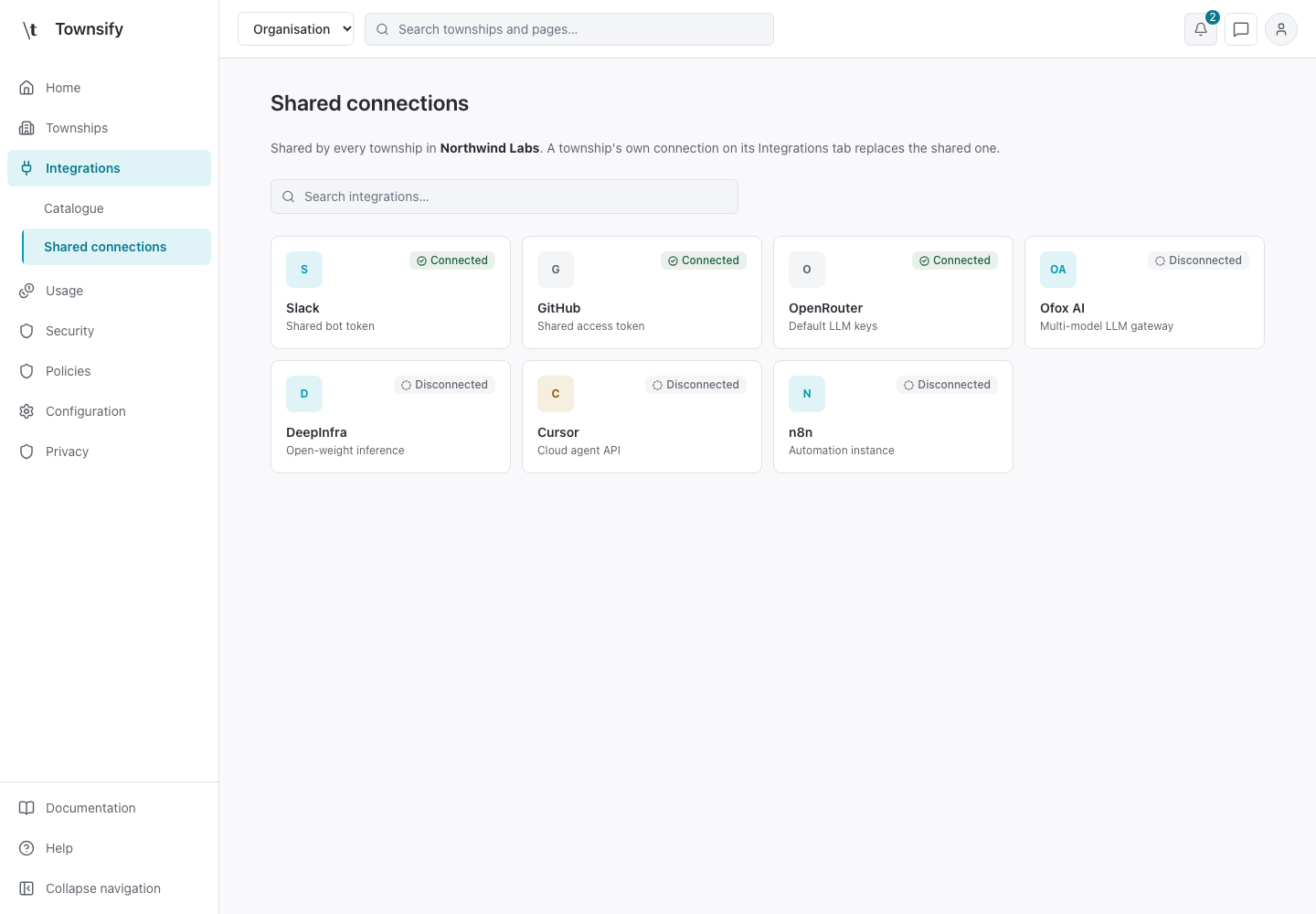Click the Townships building icon in sidebar
This screenshot has width=1316, height=914.
click(27, 128)
